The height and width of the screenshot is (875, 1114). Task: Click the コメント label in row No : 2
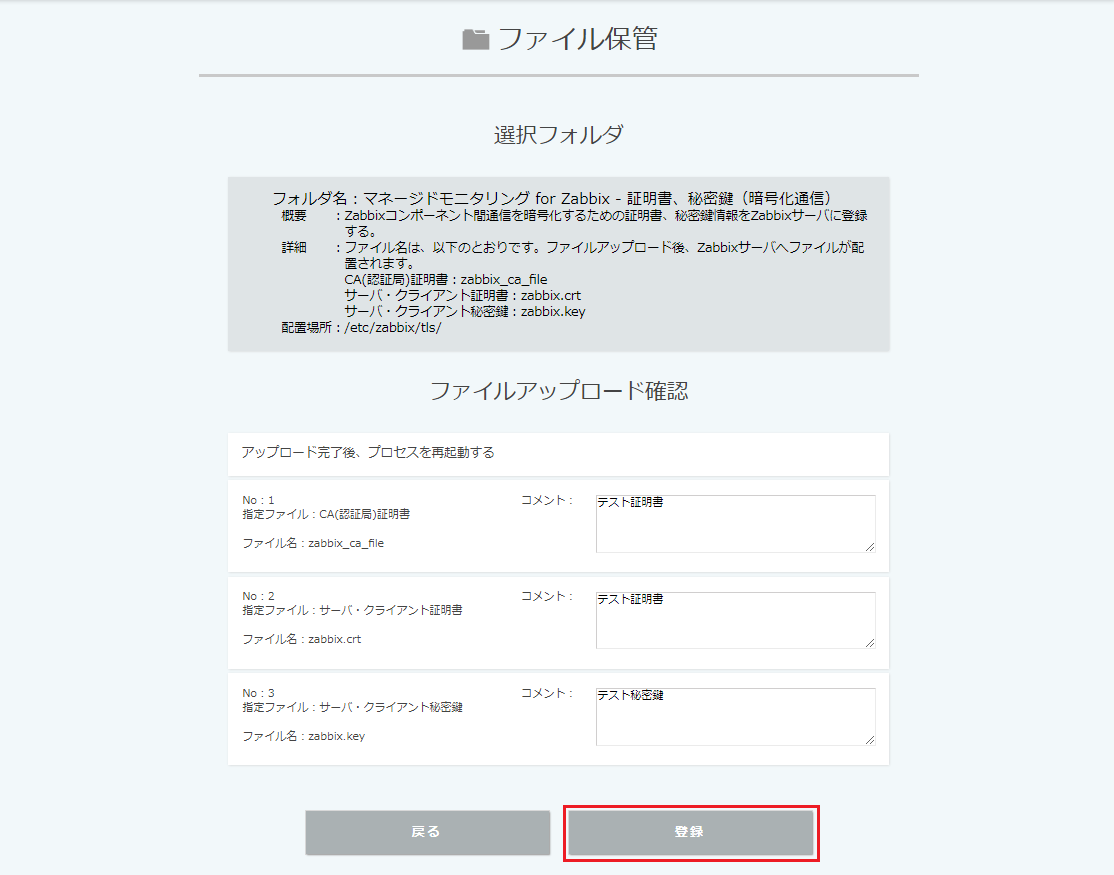tap(546, 596)
